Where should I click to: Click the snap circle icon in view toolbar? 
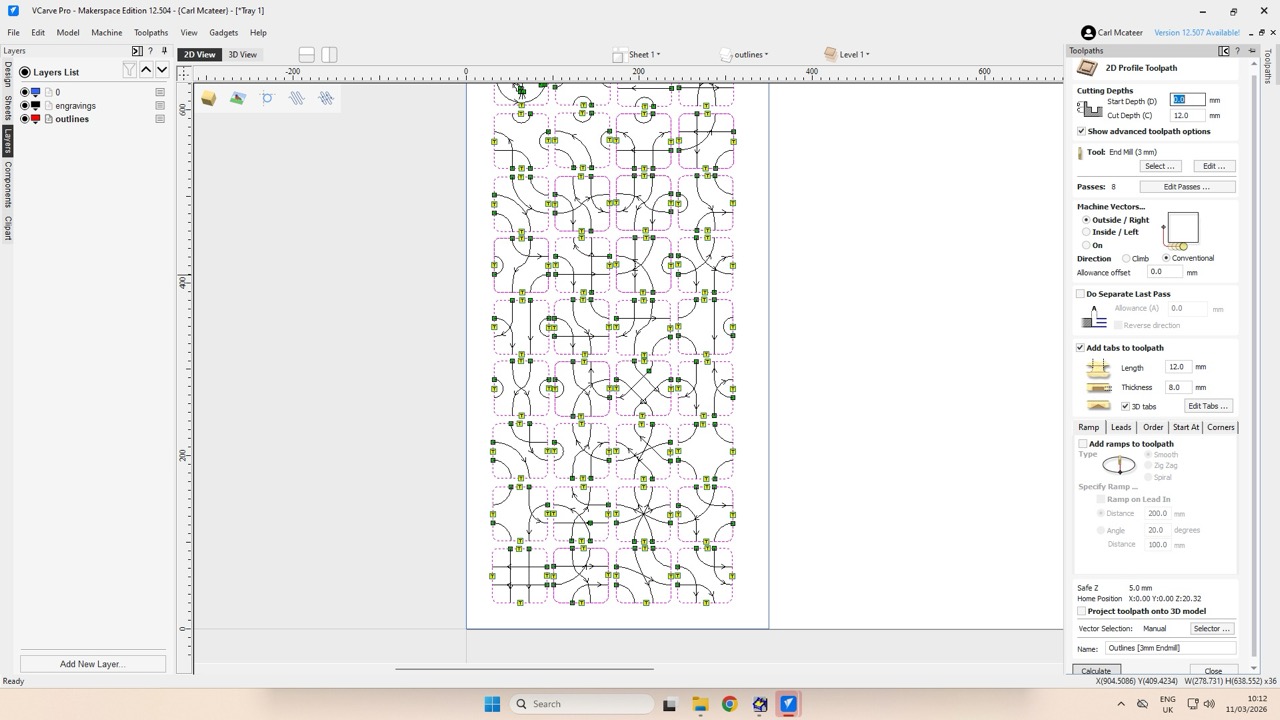coord(267,98)
